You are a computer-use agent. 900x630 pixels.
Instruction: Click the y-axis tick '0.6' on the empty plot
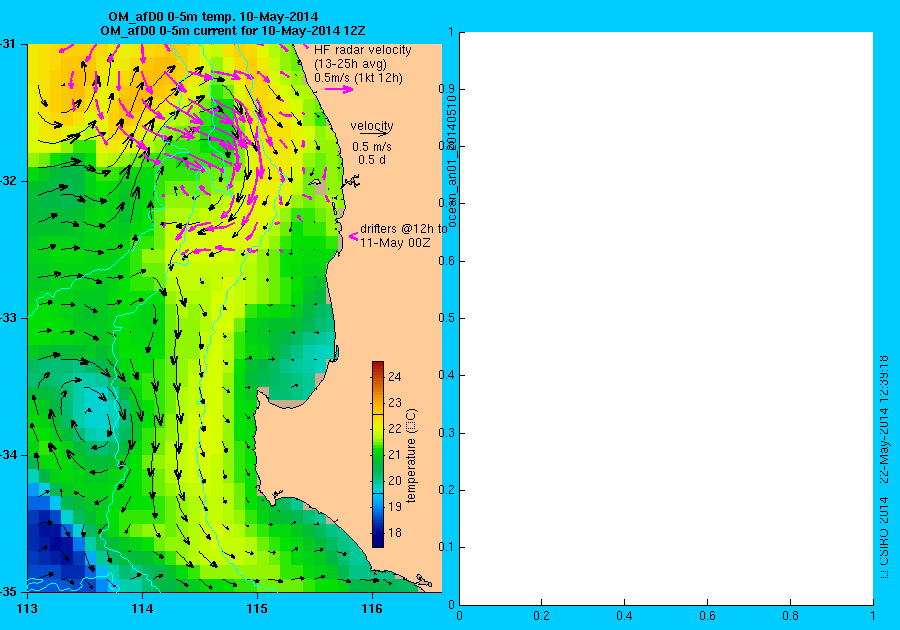[447, 260]
